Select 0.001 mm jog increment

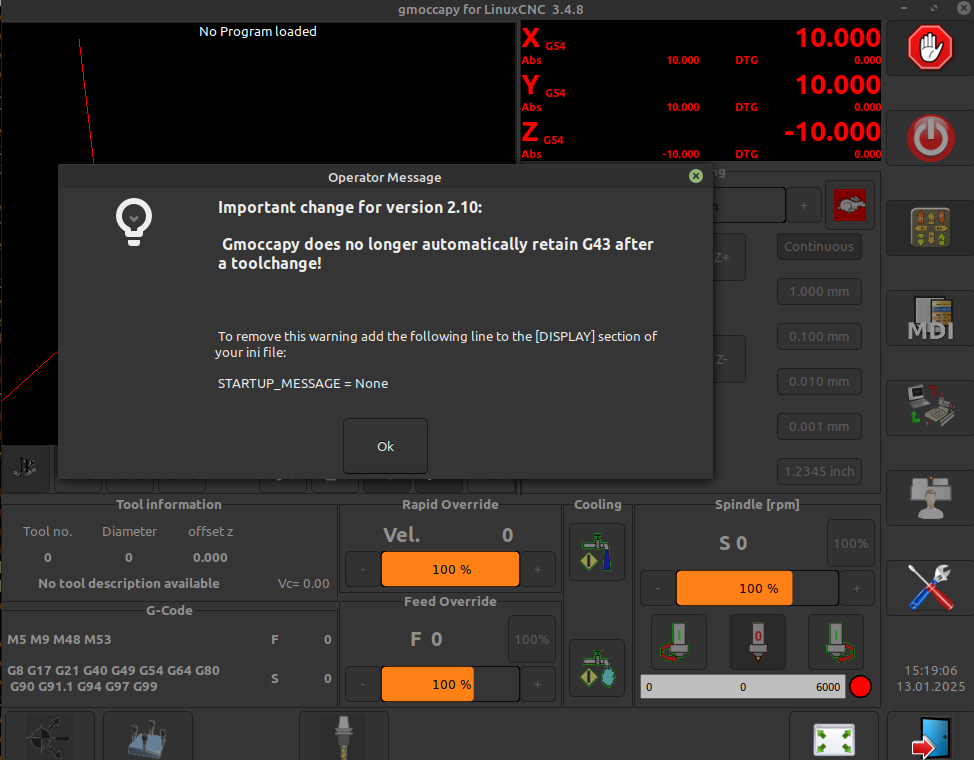[x=819, y=427]
